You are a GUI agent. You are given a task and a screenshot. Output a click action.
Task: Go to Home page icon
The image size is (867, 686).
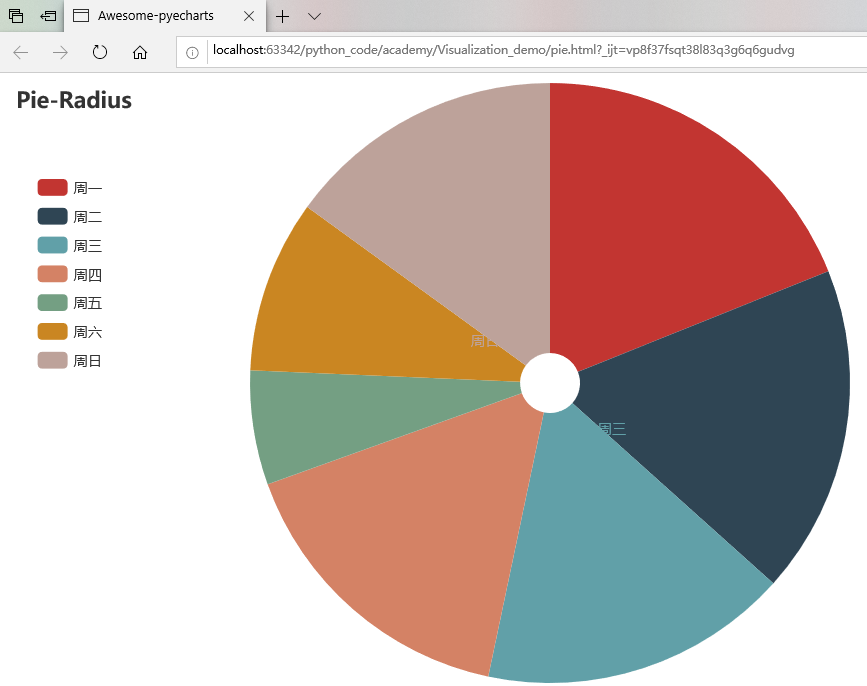click(140, 53)
